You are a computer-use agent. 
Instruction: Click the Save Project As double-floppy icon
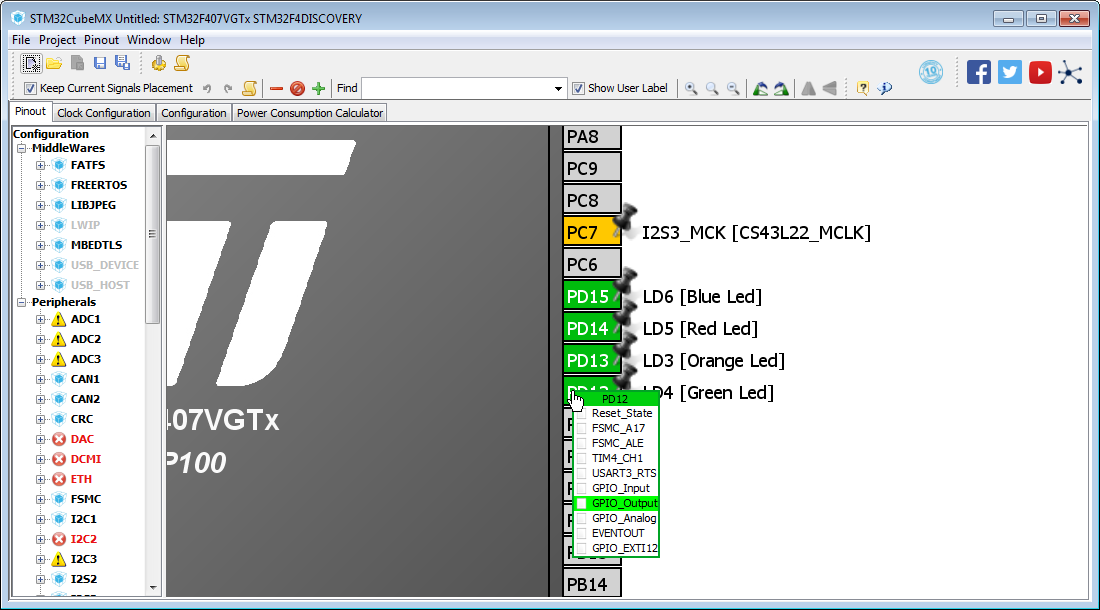click(122, 63)
